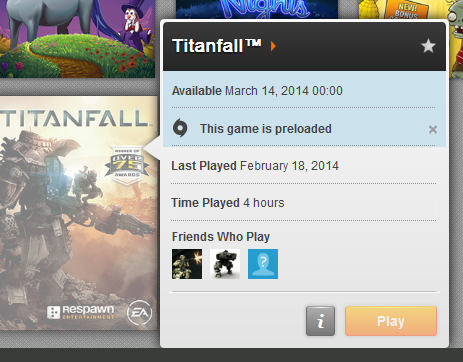
Task: Click the Origin logo next to the preloaded notice
Action: pos(180,128)
